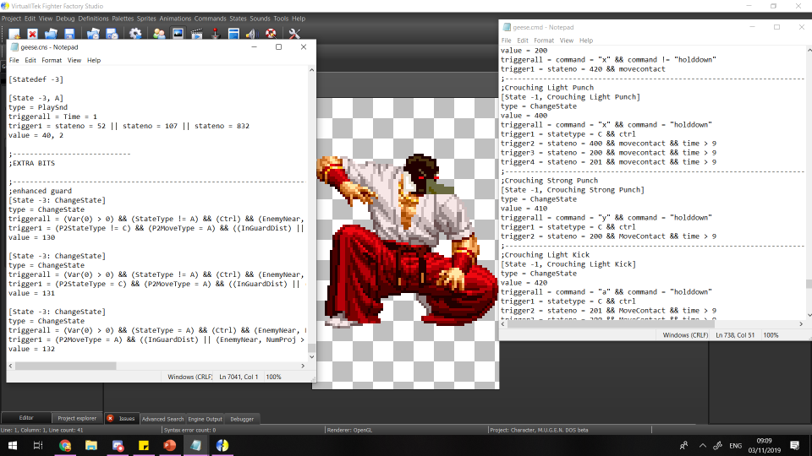Open the Commands menu
The height and width of the screenshot is (456, 812).
(x=210, y=19)
